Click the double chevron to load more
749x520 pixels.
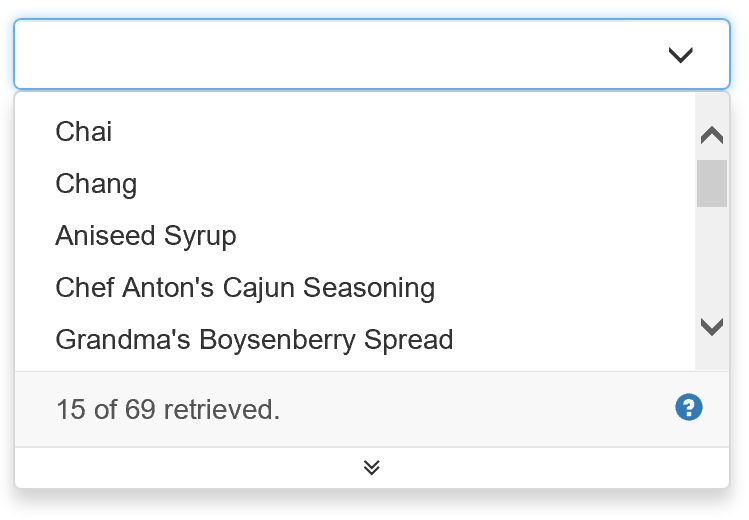tap(372, 467)
